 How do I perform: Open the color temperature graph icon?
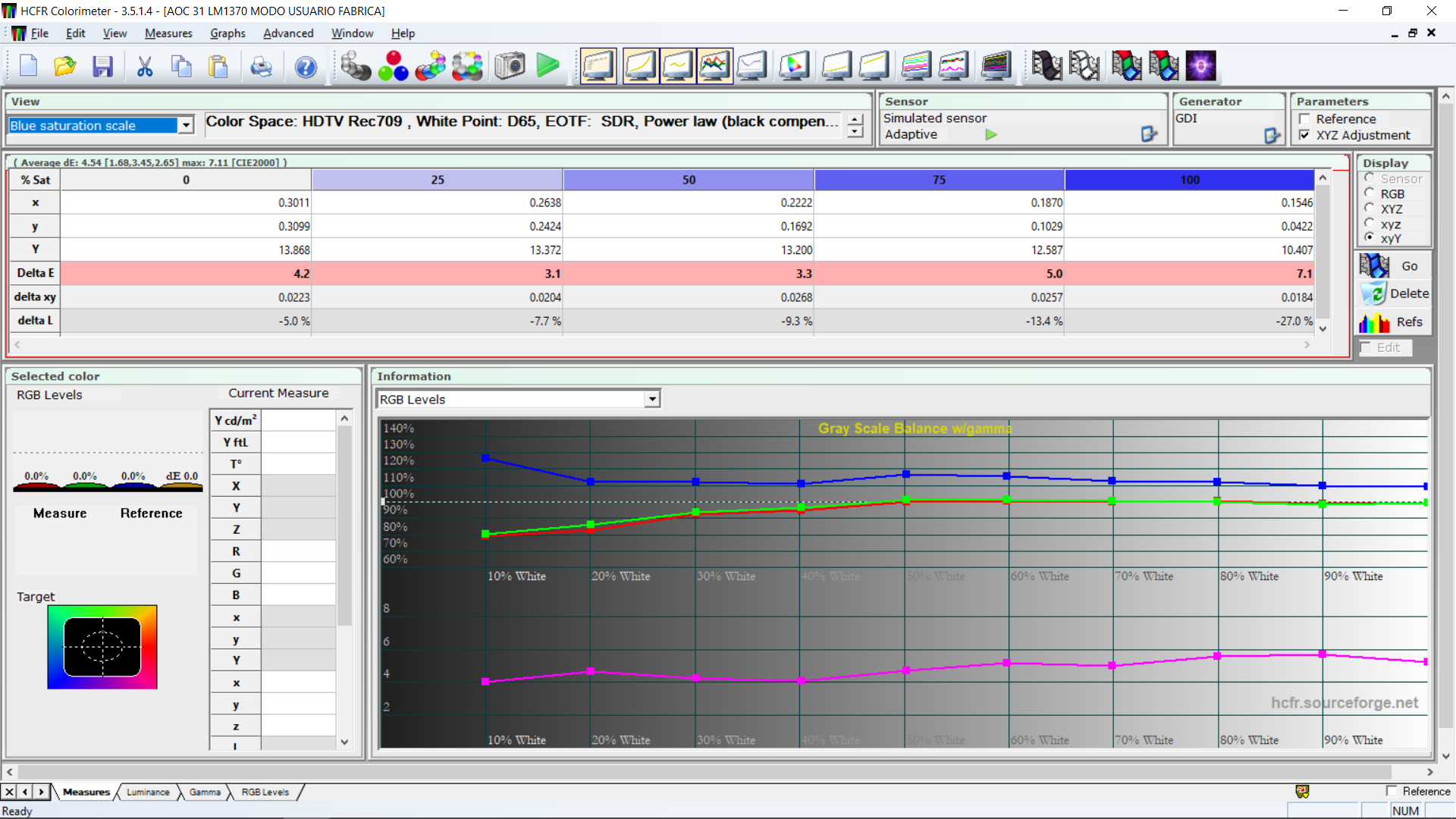point(752,66)
